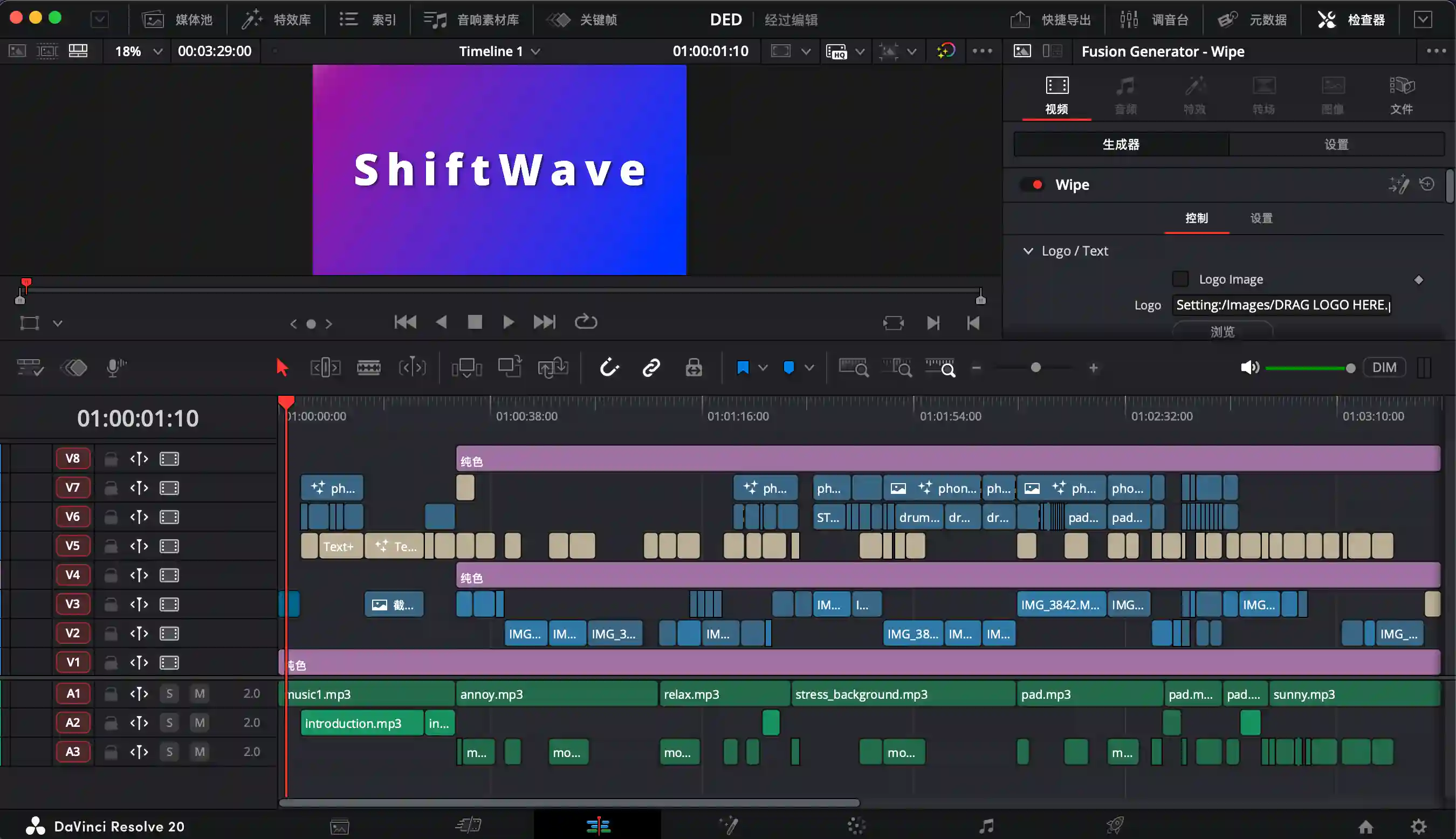The image size is (1456, 839).
Task: Toggle the timeline Snapping magnet icon
Action: (609, 367)
